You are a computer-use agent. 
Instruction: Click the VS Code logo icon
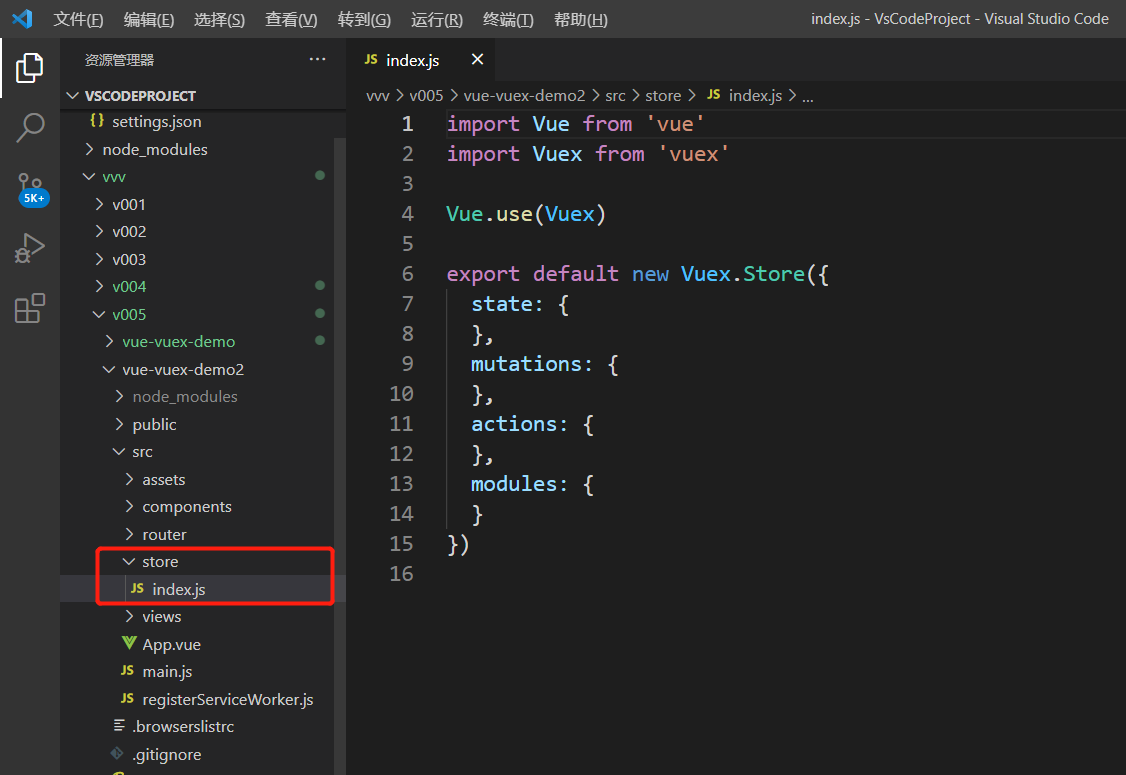point(22,19)
